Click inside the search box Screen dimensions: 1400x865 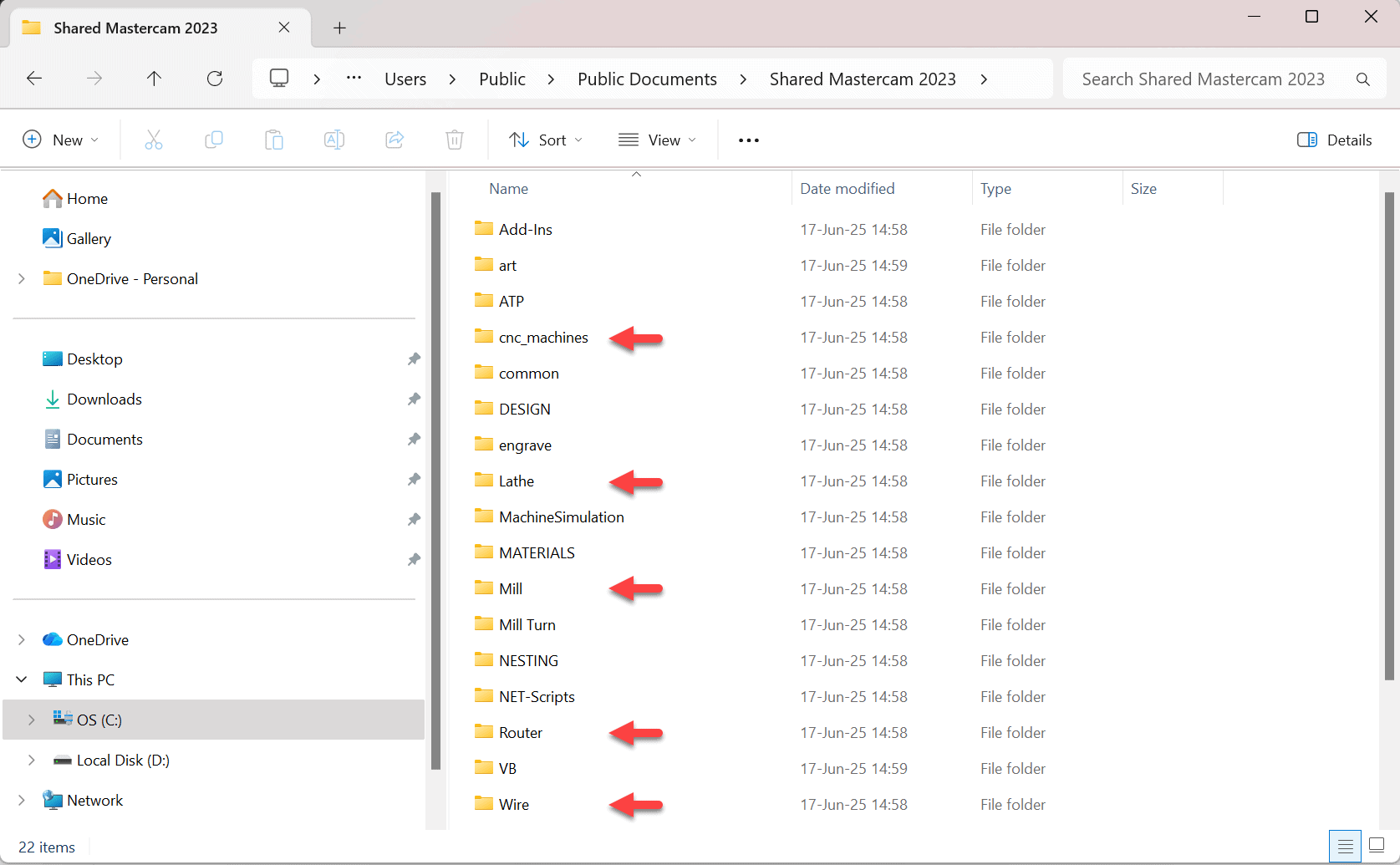pos(1204,78)
